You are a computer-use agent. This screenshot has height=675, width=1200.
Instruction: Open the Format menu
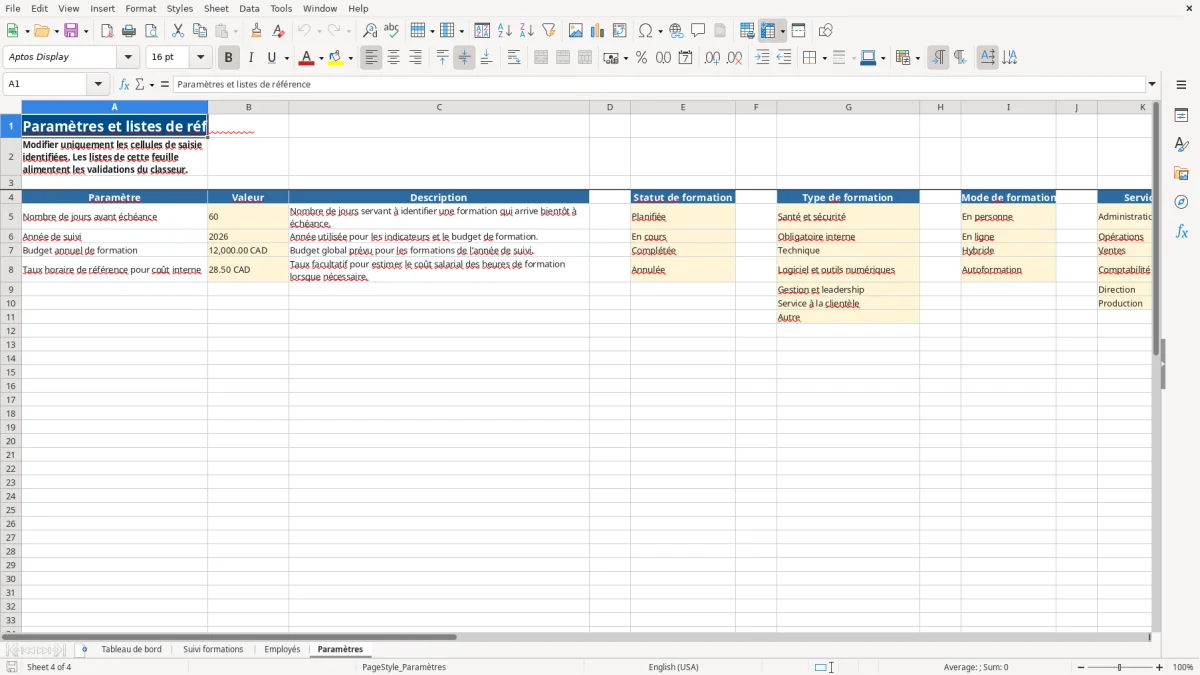(x=140, y=8)
